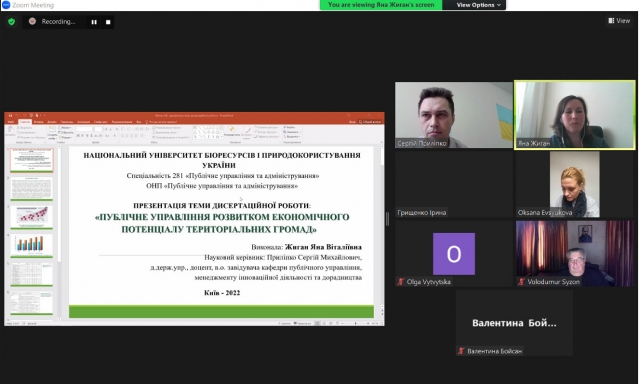Switch to the Главная ribbon tab
The image size is (640, 384).
coord(25,122)
